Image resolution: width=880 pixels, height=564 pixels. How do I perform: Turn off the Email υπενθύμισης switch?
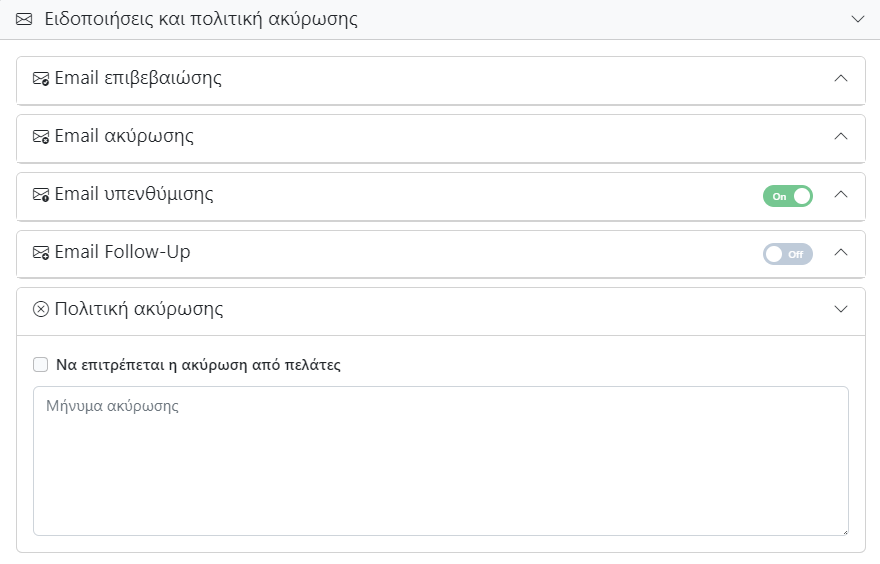[x=788, y=196]
